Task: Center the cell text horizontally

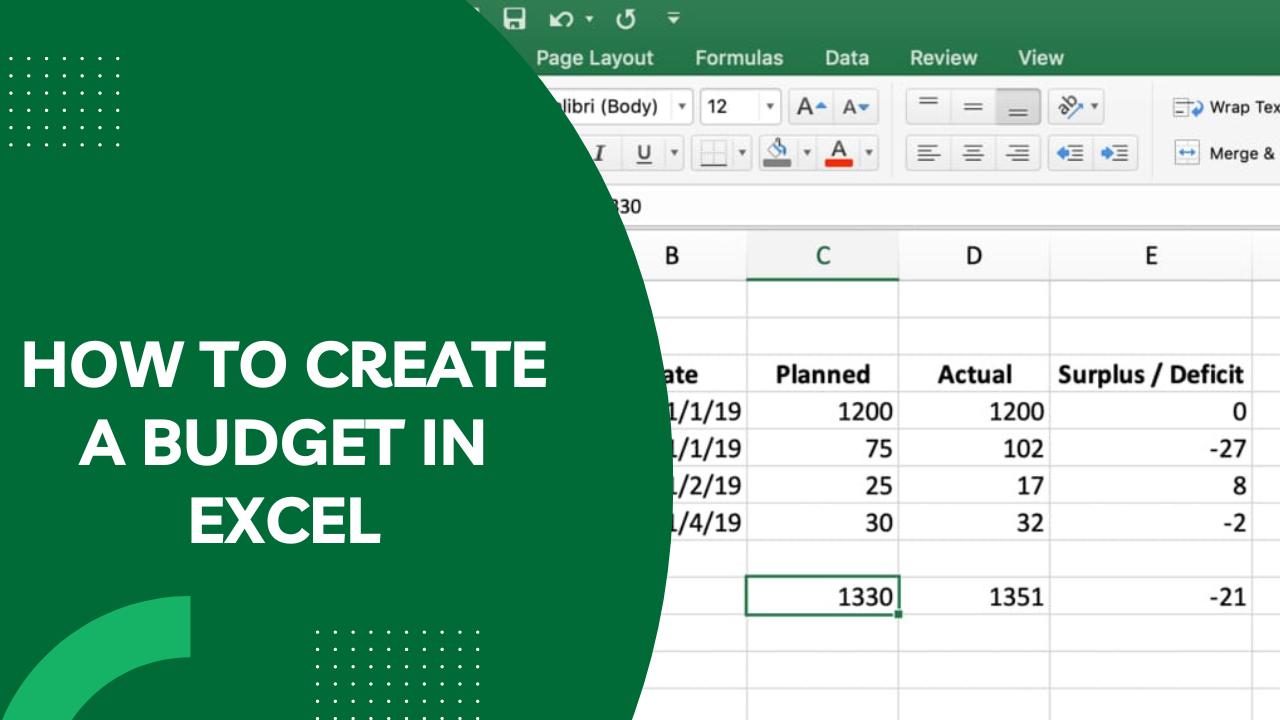Action: (973, 153)
